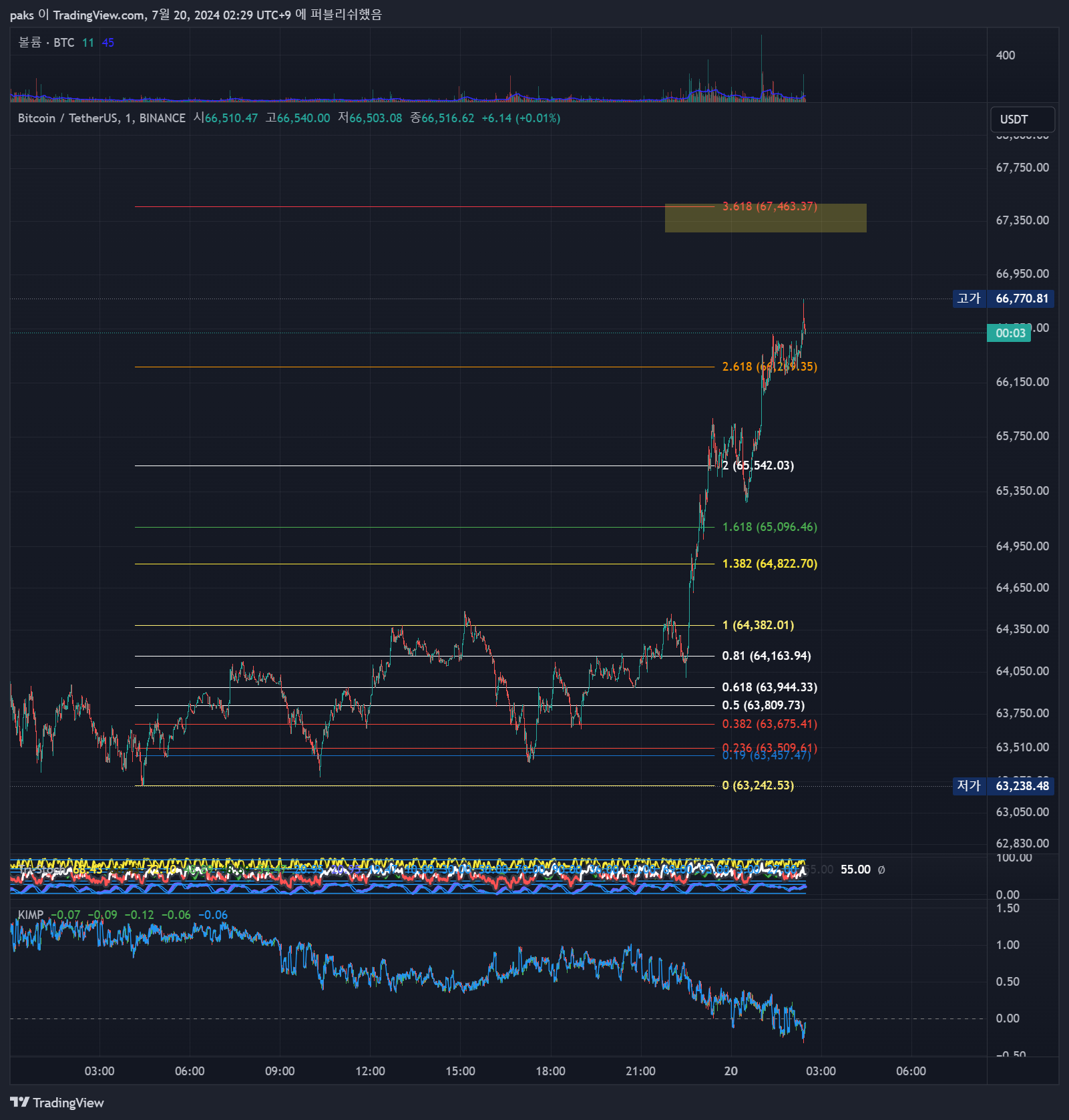Click the '20' date marker on time axis
Viewport: 1069px width, 1120px height.
pos(731,1071)
